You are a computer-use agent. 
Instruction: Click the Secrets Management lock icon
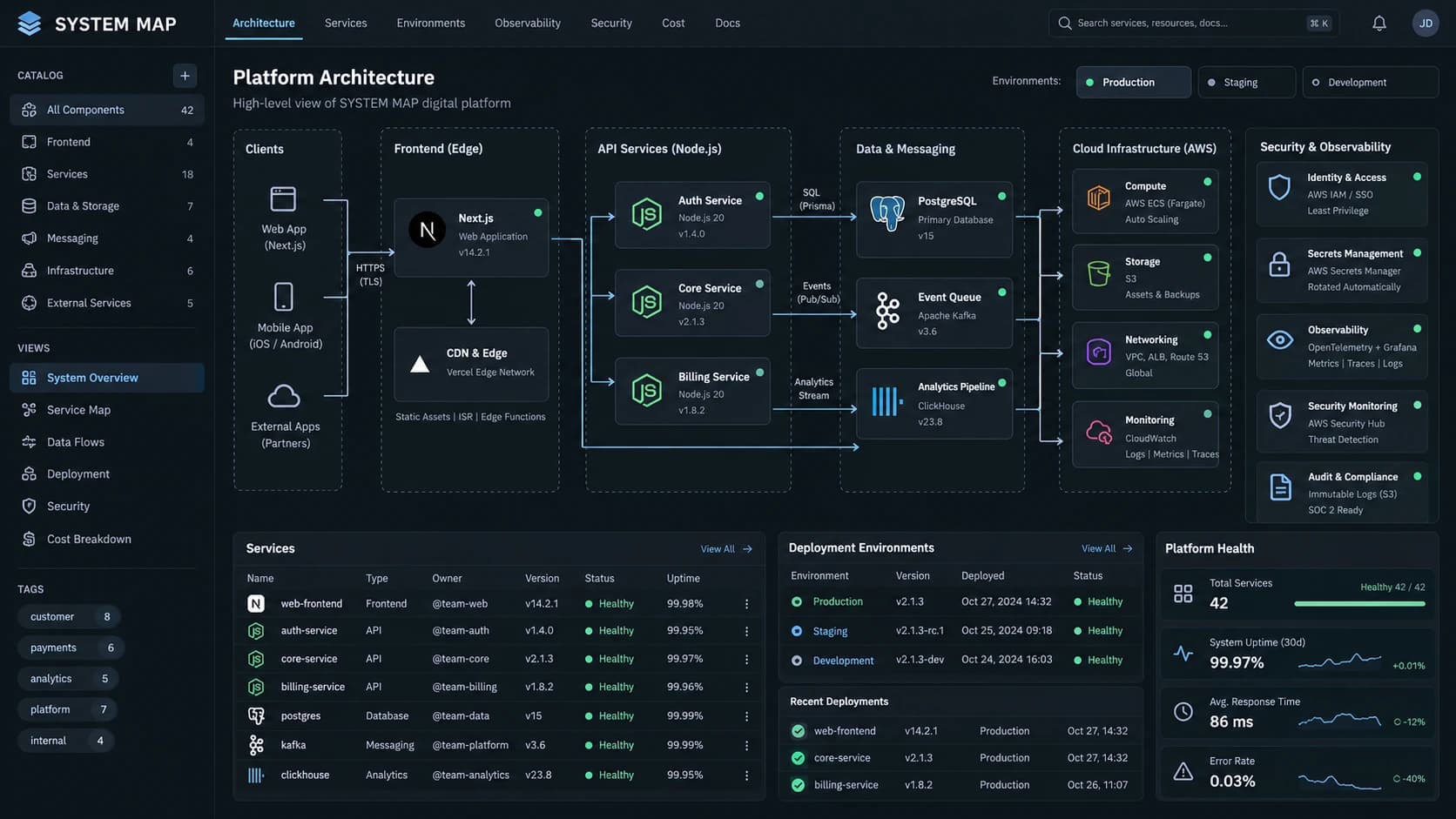coord(1279,264)
